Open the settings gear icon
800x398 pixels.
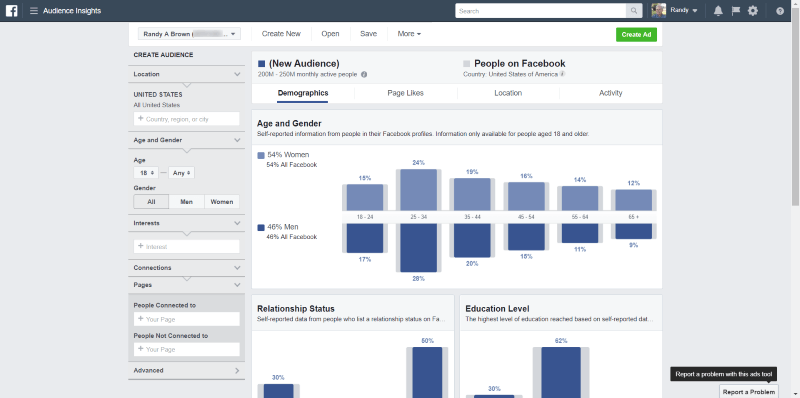coord(753,11)
